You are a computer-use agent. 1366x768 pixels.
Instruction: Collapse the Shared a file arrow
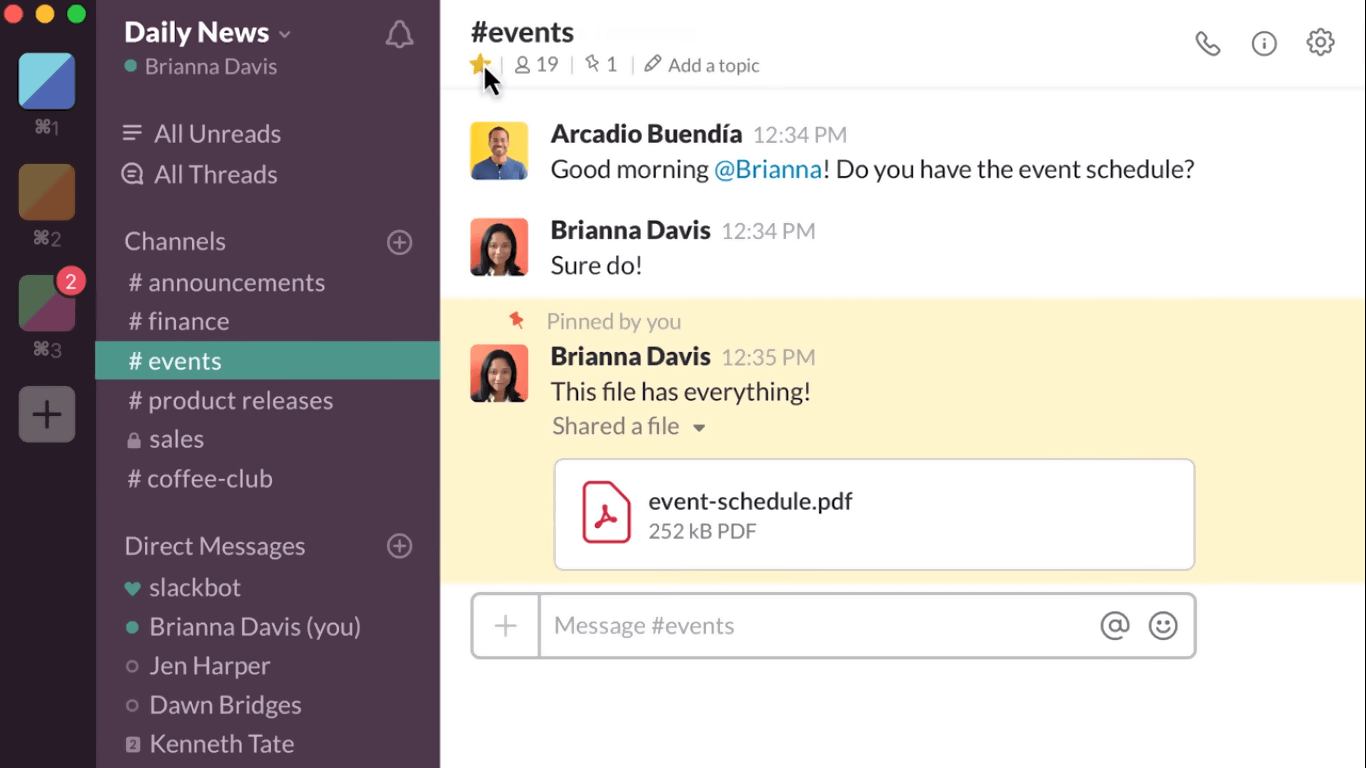699,428
